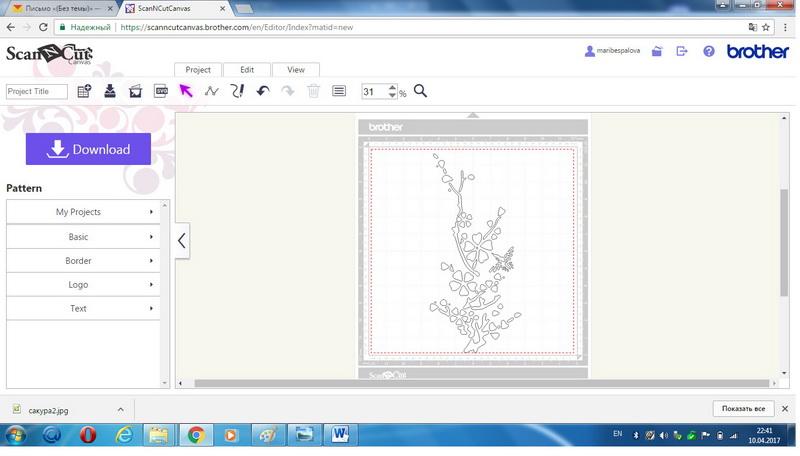Open the Chrome three-dot menu
The height and width of the screenshot is (456, 800).
click(785, 28)
